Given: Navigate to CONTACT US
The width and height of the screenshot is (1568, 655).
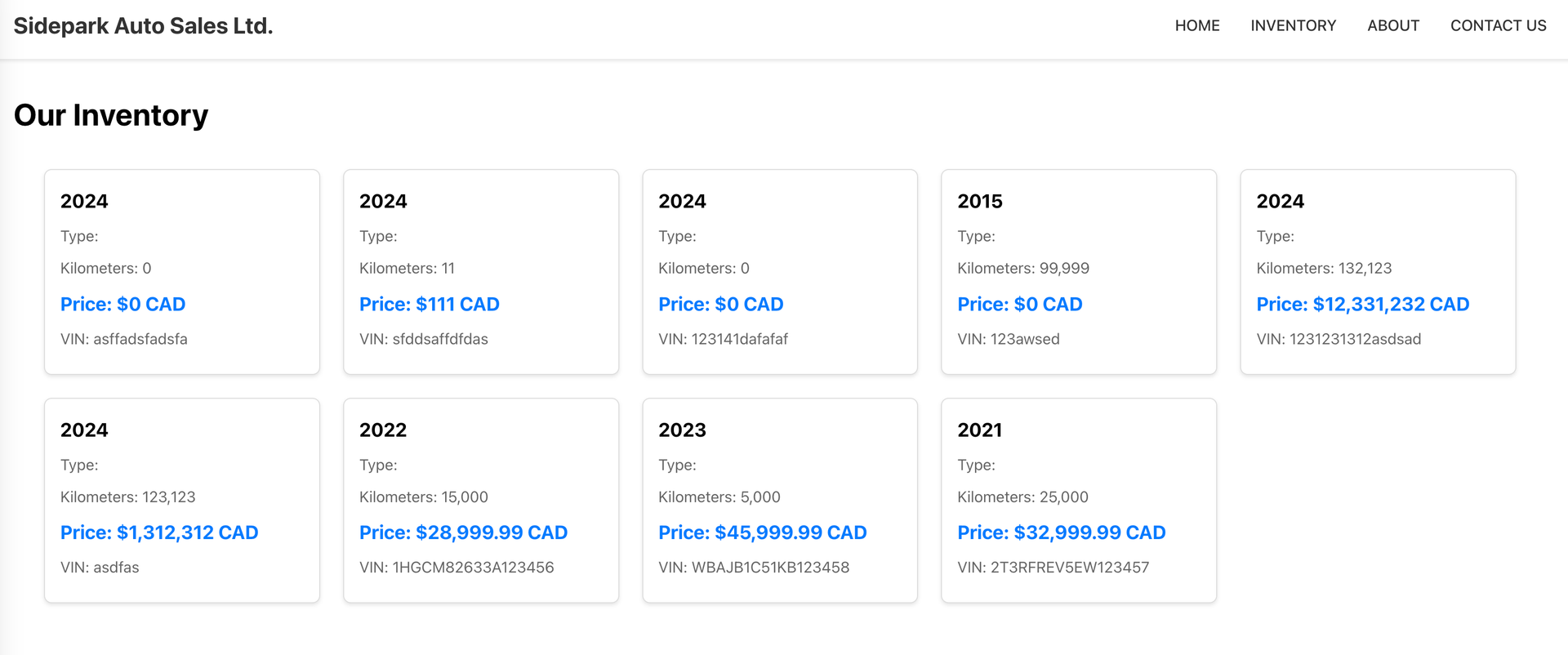Looking at the screenshot, I should pyautogui.click(x=1498, y=26).
